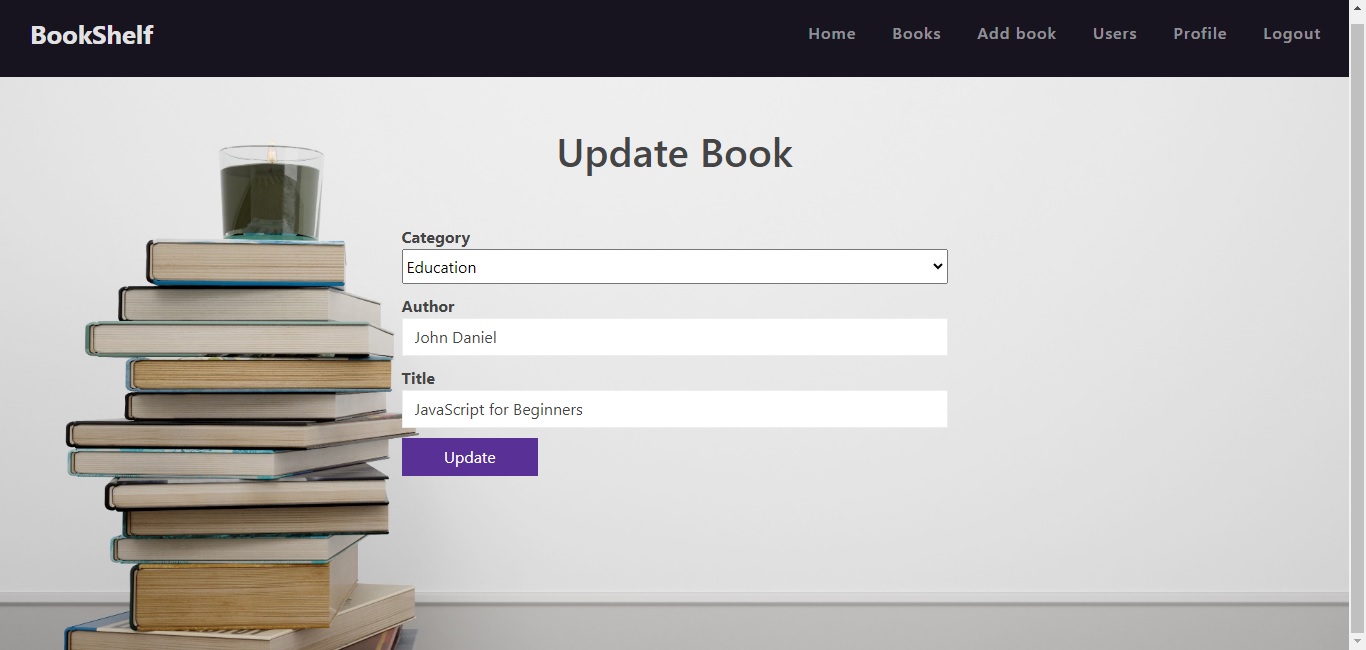Image resolution: width=1366 pixels, height=650 pixels.
Task: Click the BookShelf logo
Action: coord(92,35)
